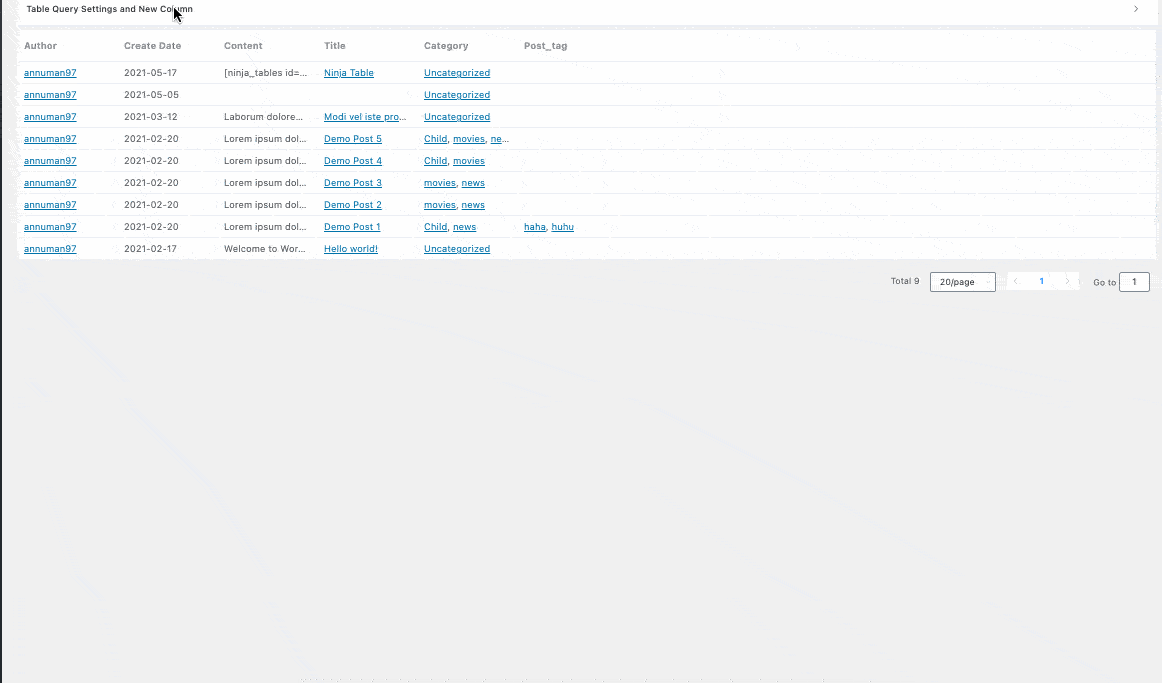Click the Go to page input field
The image size is (1162, 683).
[x=1134, y=282]
